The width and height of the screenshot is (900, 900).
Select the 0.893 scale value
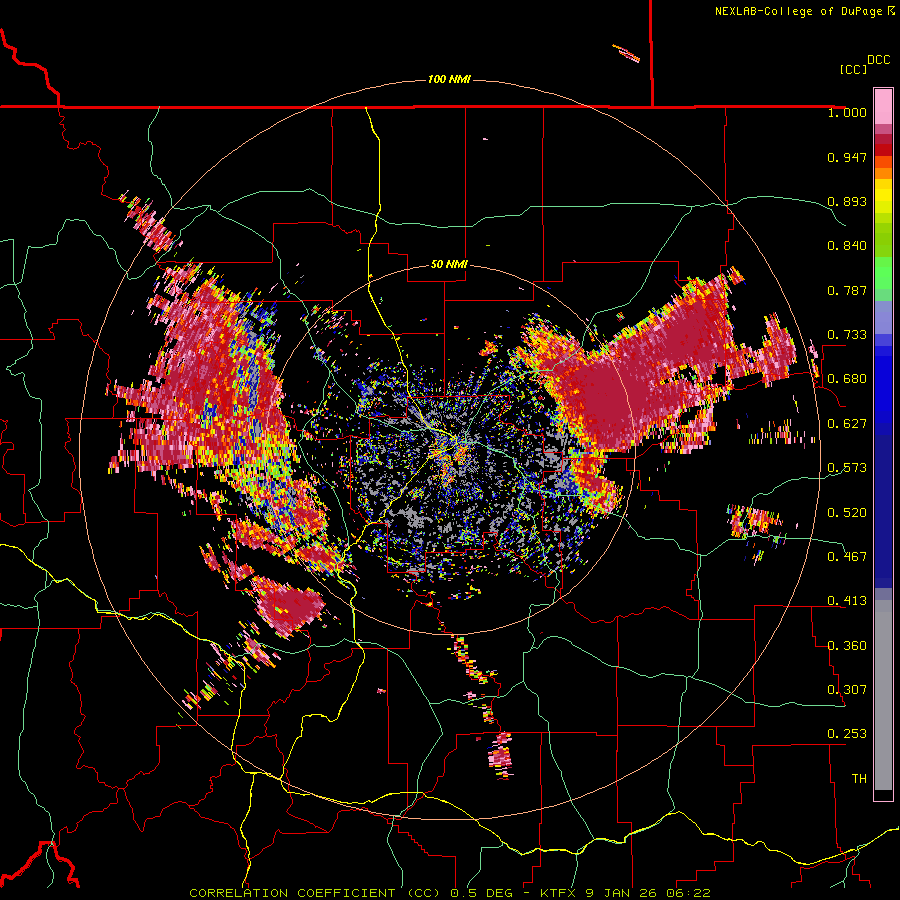pos(847,201)
